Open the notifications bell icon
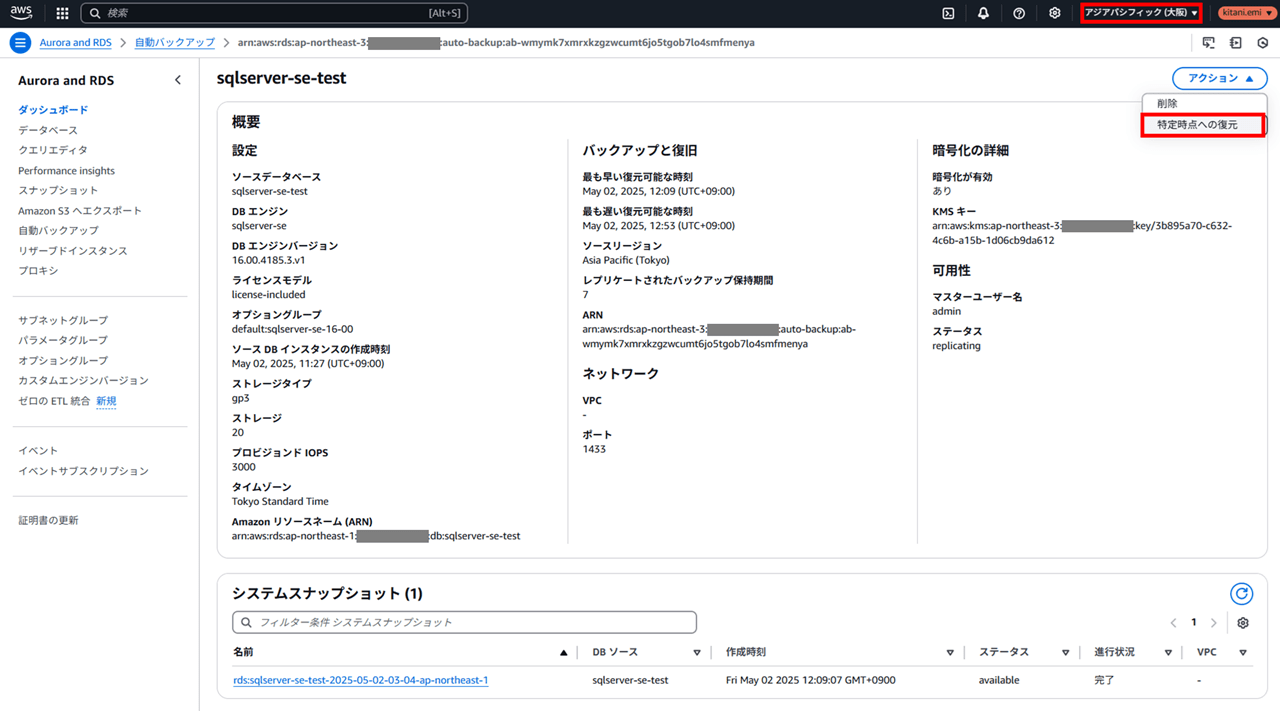This screenshot has width=1280, height=711. click(983, 13)
